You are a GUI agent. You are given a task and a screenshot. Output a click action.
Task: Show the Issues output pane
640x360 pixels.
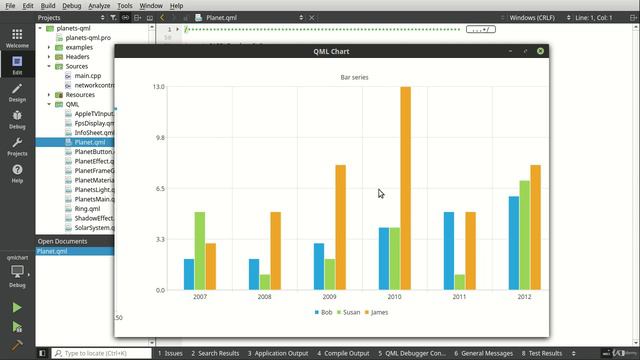tap(170, 353)
